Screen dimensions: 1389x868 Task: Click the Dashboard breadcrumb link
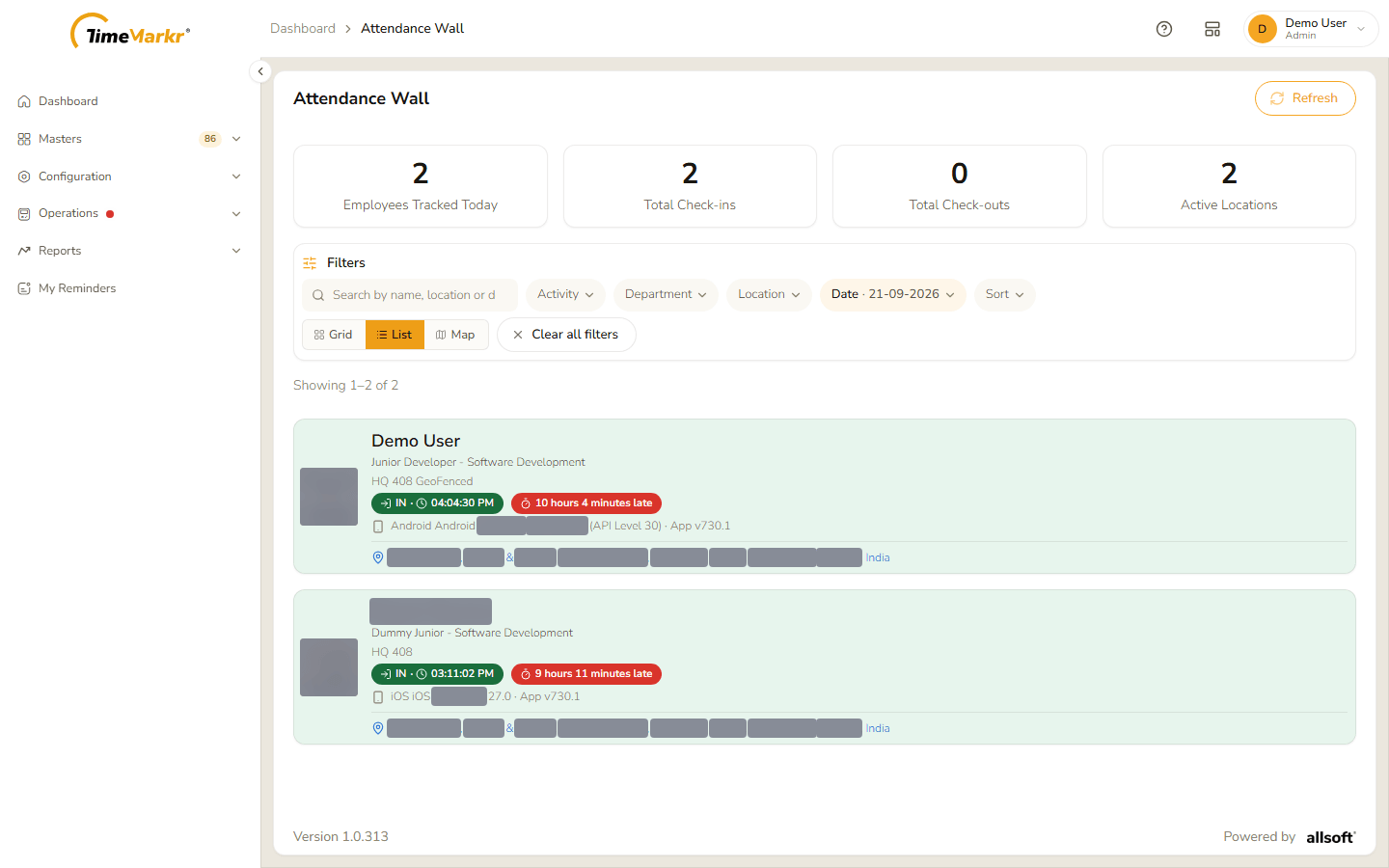click(303, 29)
